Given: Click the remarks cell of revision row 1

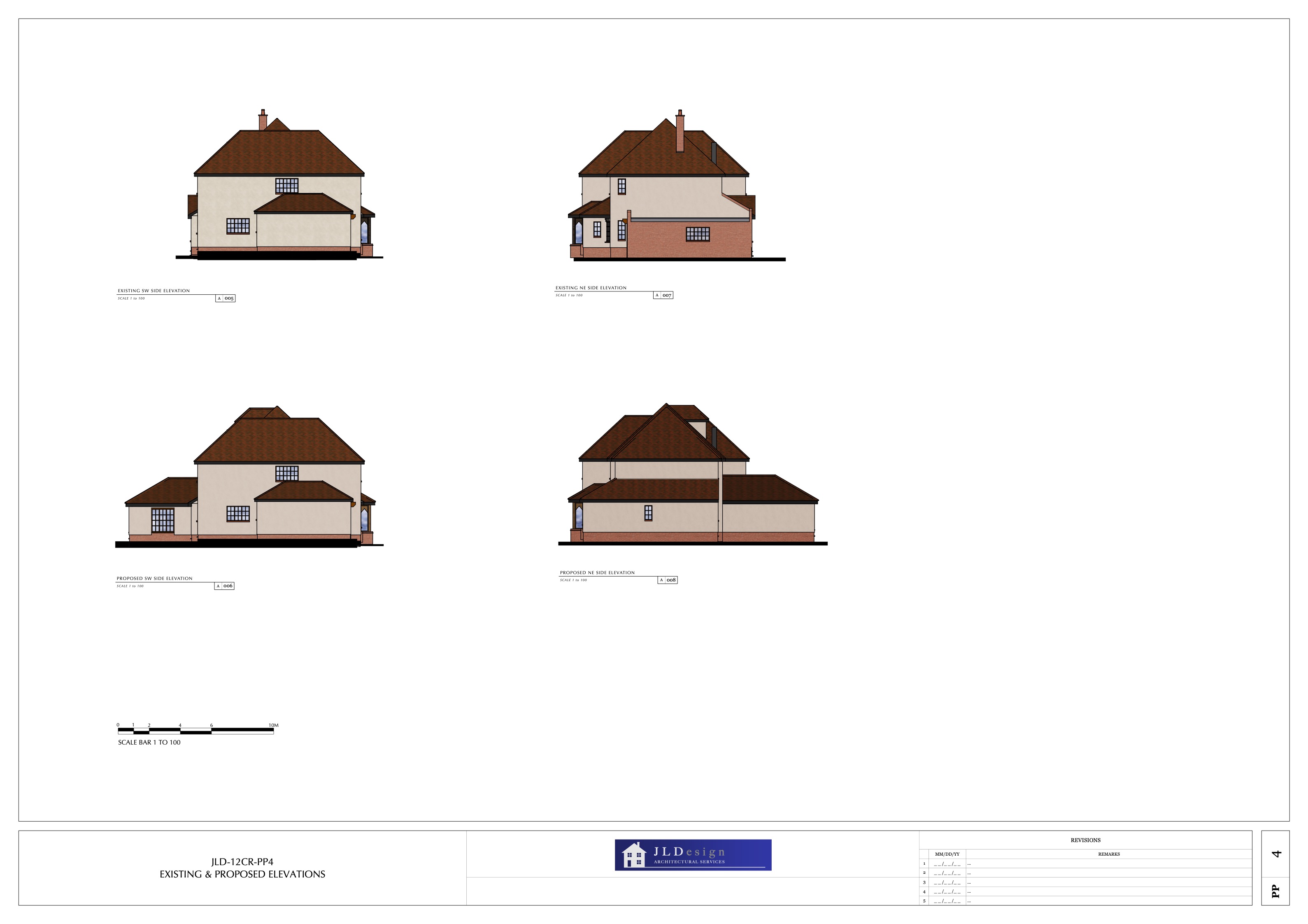Looking at the screenshot, I should pos(1109,863).
